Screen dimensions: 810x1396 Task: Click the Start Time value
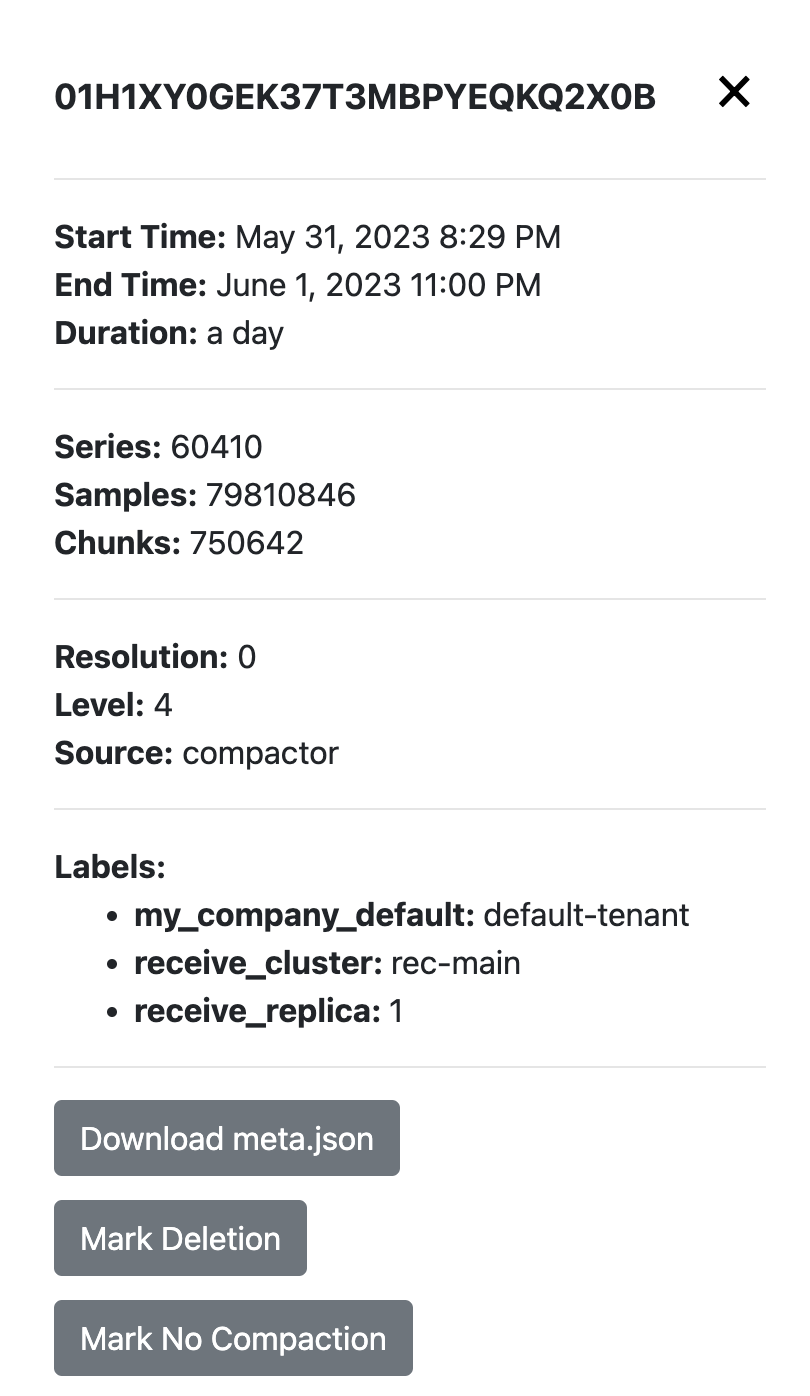(x=396, y=237)
